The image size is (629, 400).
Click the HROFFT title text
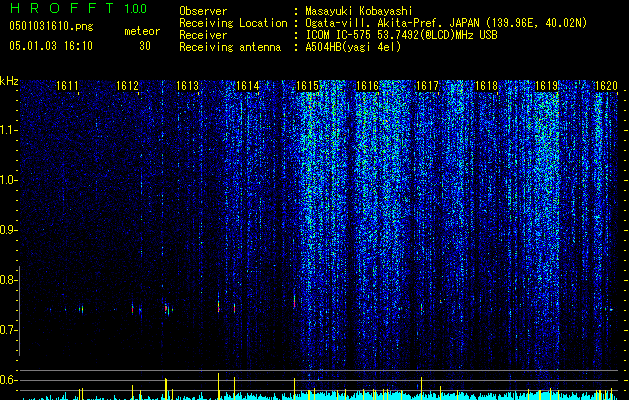pos(63,8)
